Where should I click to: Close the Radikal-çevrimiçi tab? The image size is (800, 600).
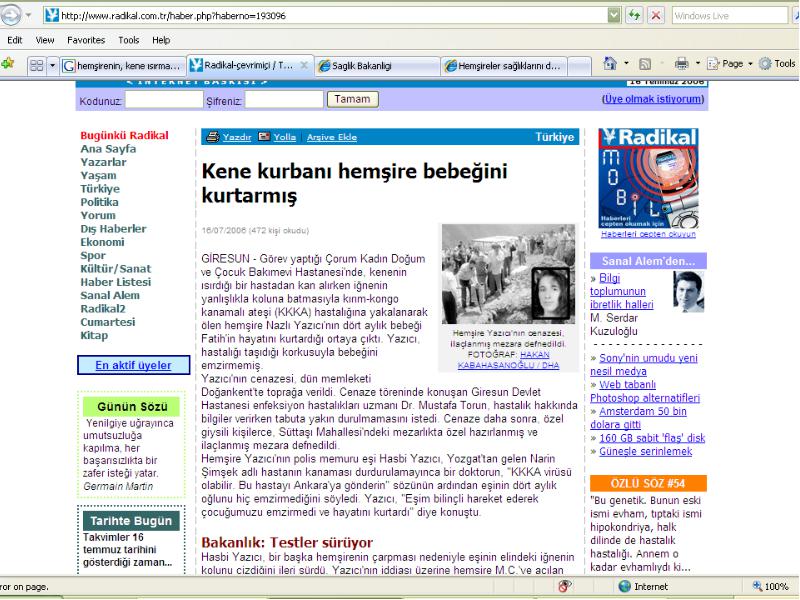click(x=304, y=65)
